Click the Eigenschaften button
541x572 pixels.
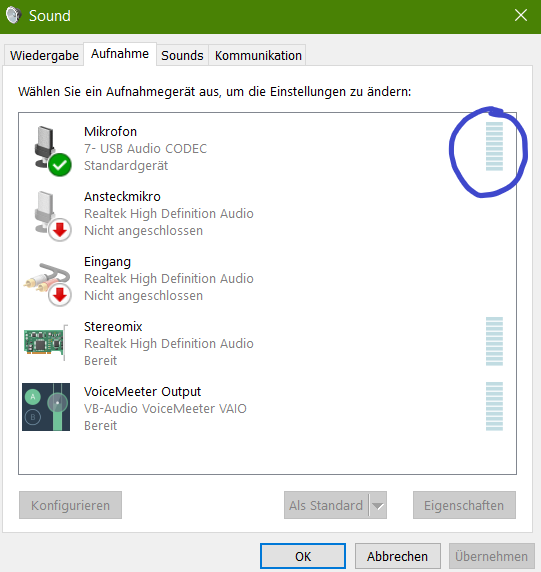coord(464,505)
